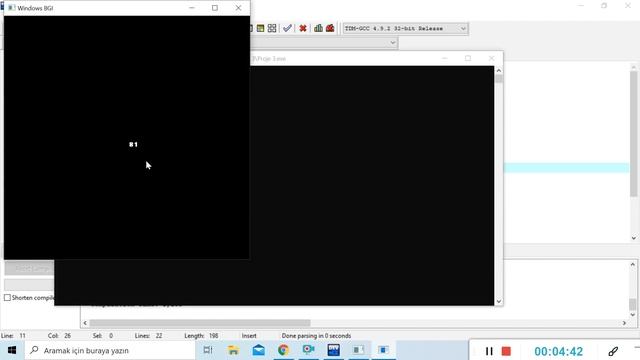Open the Windows Start menu
The image size is (640, 360).
pos(12,350)
